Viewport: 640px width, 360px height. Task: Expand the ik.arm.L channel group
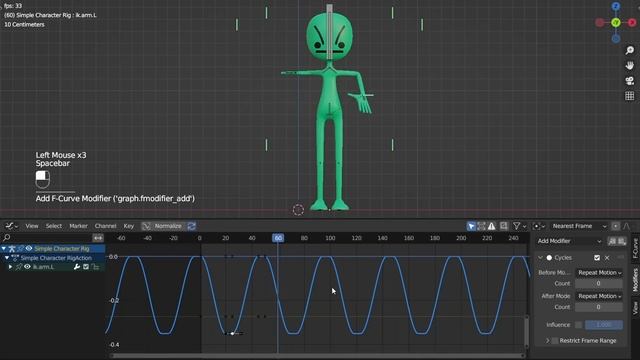tap(11, 267)
